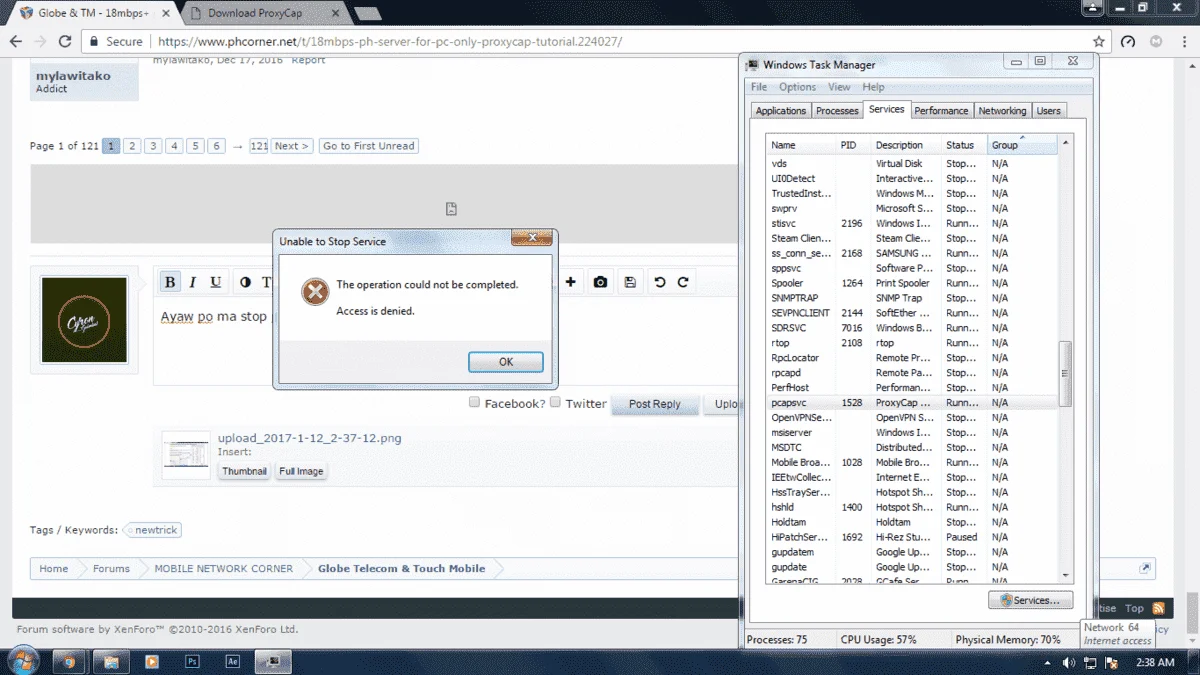Image resolution: width=1200 pixels, height=675 pixels.
Task: Check the Facebook? share checkbox
Action: click(x=475, y=402)
